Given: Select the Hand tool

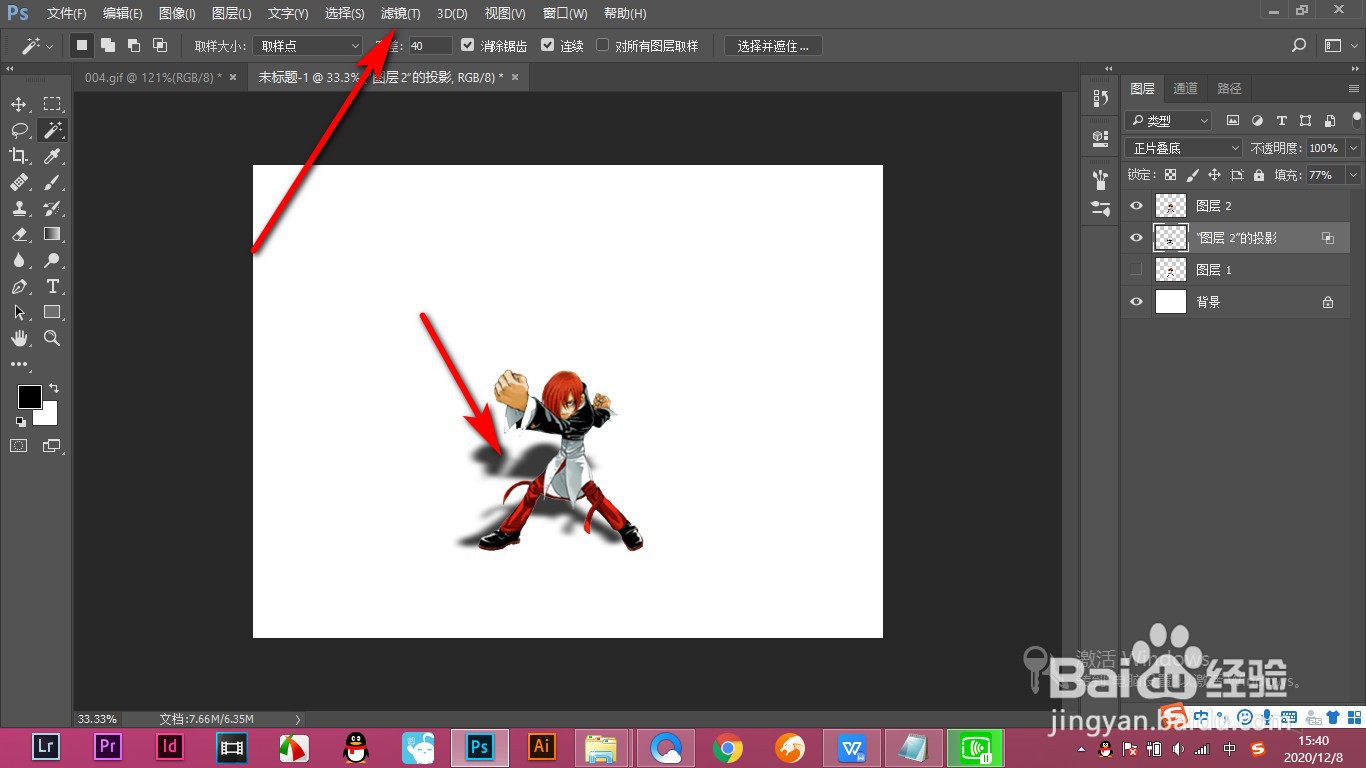Looking at the screenshot, I should (19, 338).
